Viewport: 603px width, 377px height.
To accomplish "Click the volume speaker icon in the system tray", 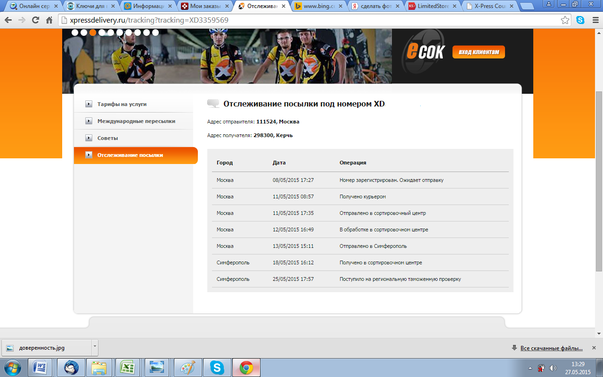I will click(553, 368).
